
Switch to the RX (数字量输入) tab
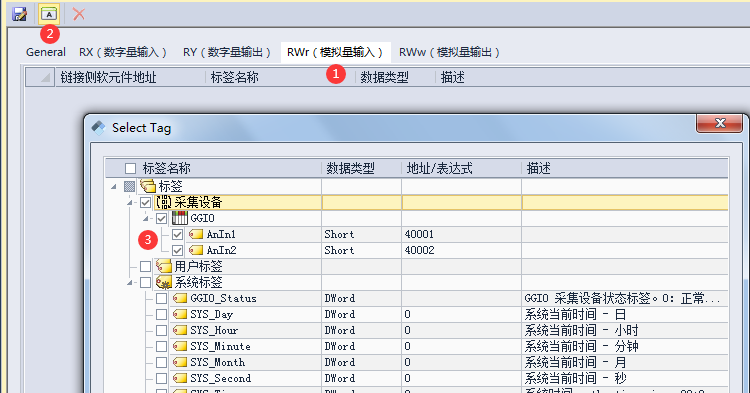point(123,52)
